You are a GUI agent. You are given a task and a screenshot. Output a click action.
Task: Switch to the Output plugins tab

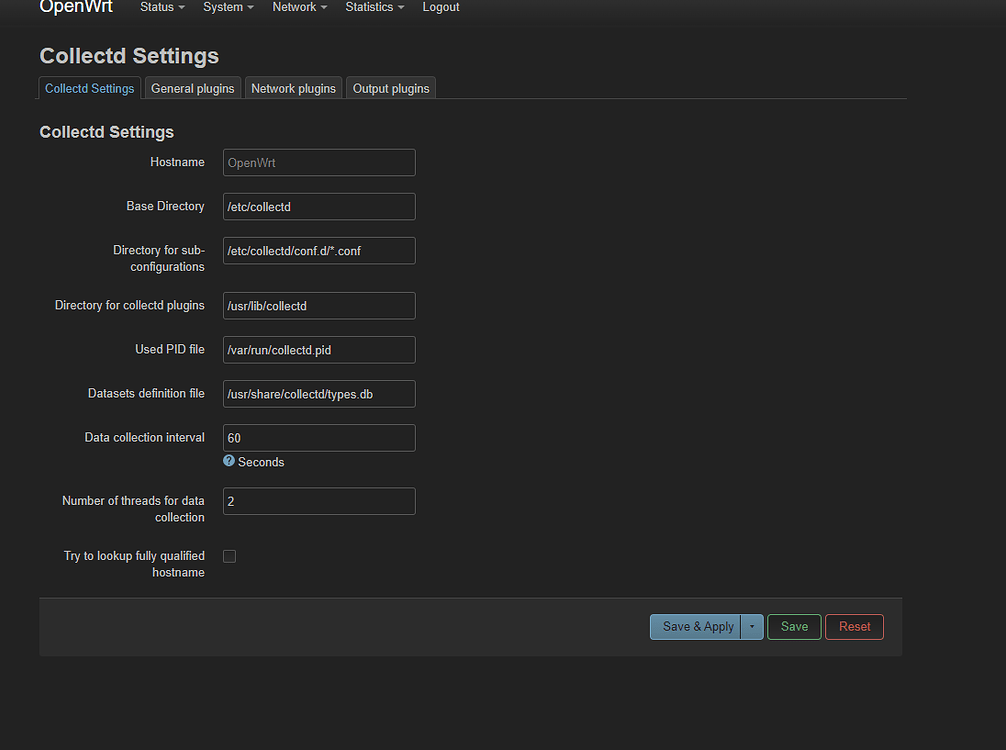tap(390, 88)
